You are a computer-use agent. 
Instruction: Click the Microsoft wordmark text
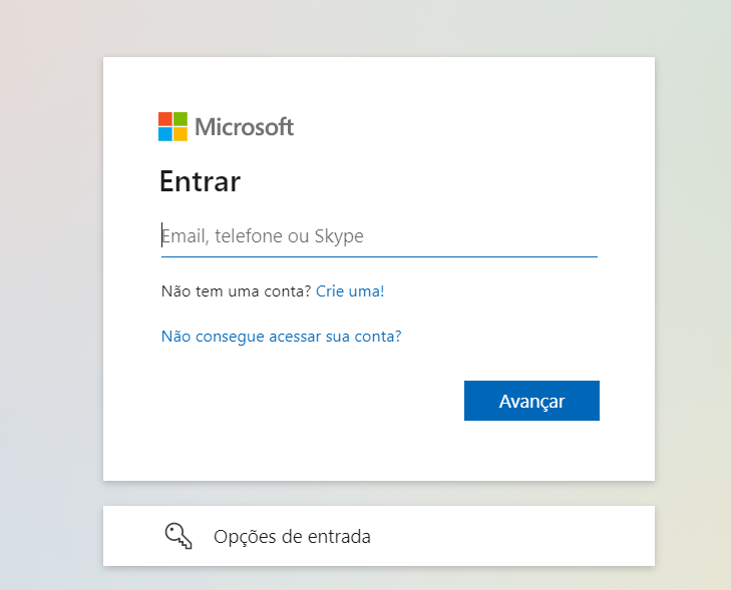coord(244,127)
